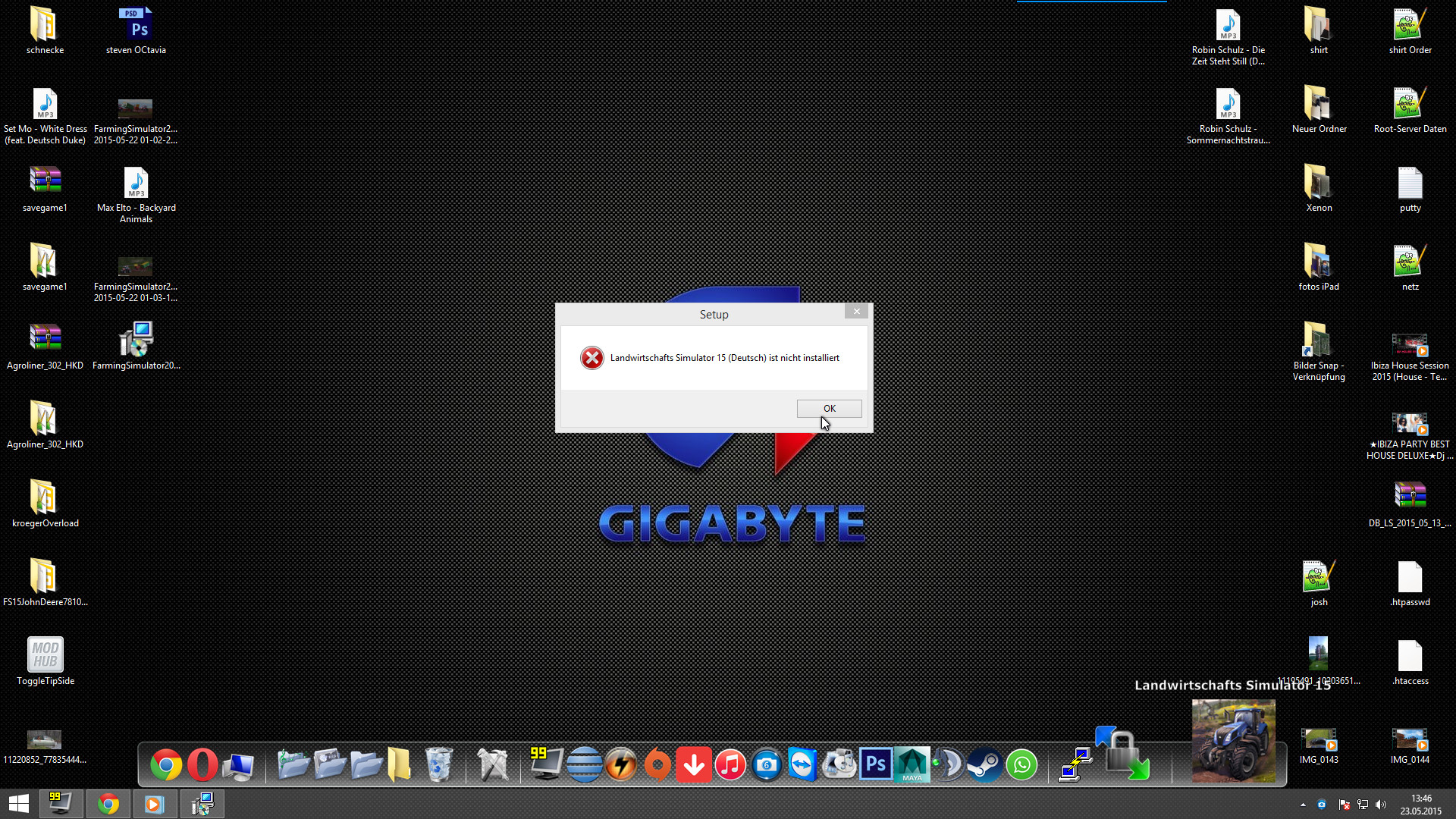Select the ToggleTipSide MOD HUB desktop icon
The height and width of the screenshot is (819, 1456).
pyautogui.click(x=45, y=654)
